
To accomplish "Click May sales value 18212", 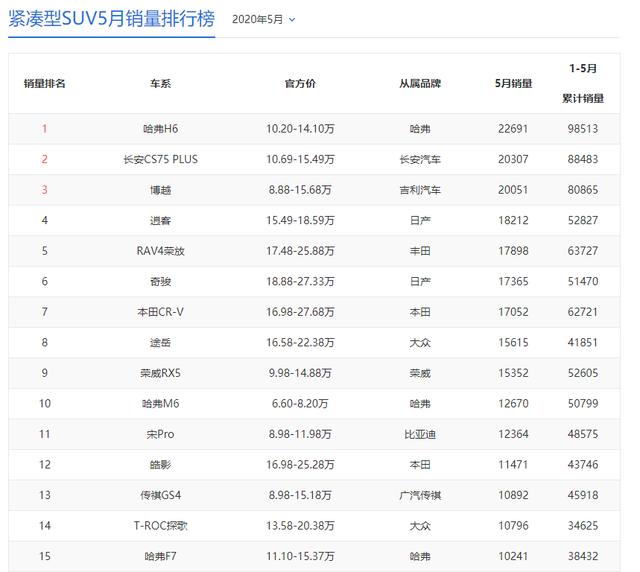I will coord(513,220).
